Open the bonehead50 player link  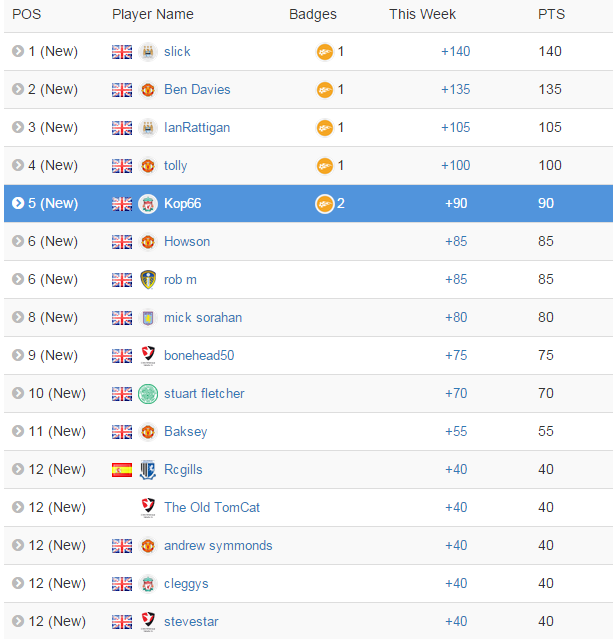click(199, 356)
